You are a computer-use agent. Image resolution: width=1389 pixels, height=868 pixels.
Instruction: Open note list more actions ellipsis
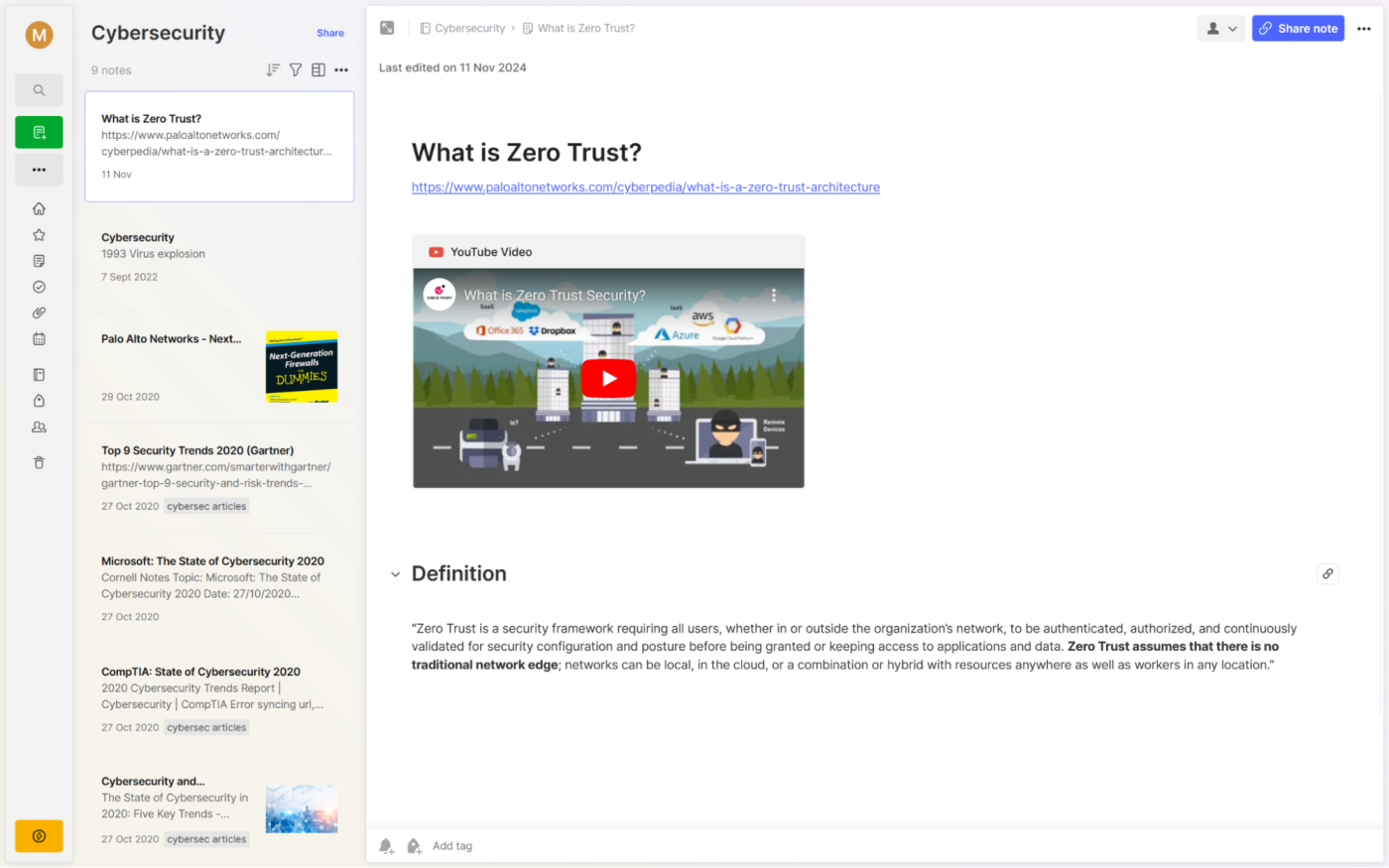click(x=341, y=69)
